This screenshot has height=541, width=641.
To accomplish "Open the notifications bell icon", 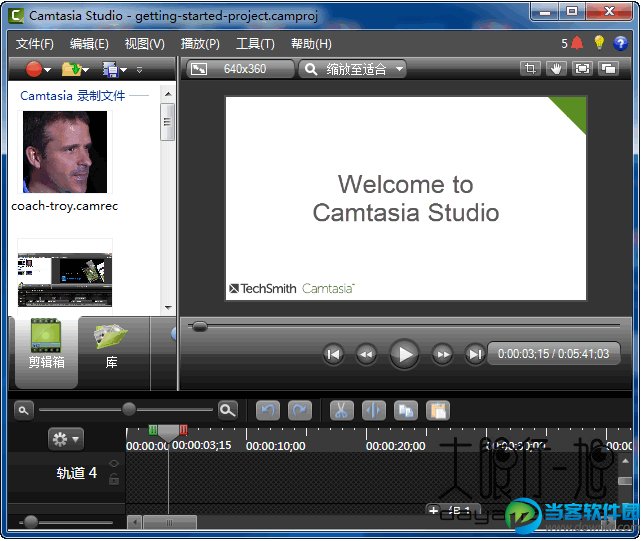I will click(x=577, y=43).
